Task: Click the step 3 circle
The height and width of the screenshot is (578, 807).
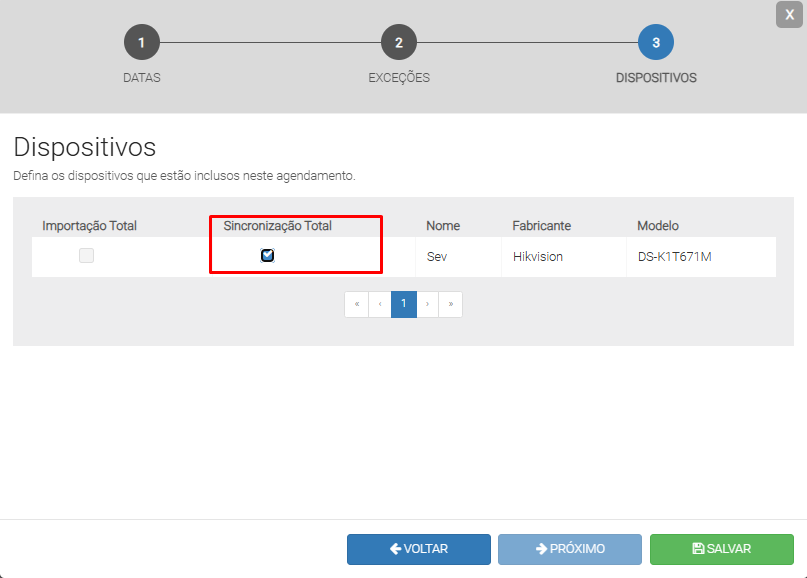Action: click(656, 43)
